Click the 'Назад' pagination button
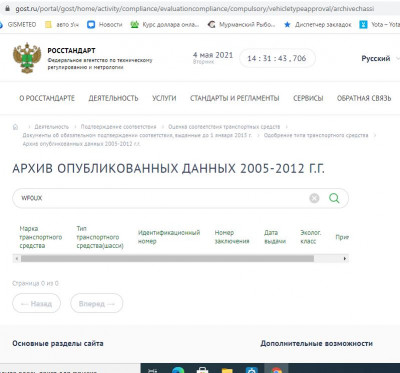 tap(37, 303)
